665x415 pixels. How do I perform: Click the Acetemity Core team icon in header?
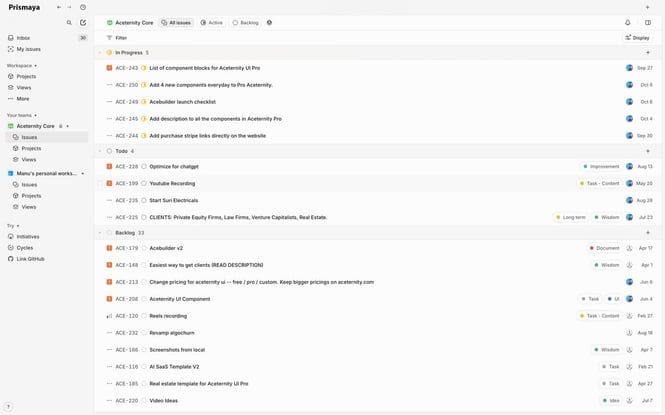(x=109, y=22)
